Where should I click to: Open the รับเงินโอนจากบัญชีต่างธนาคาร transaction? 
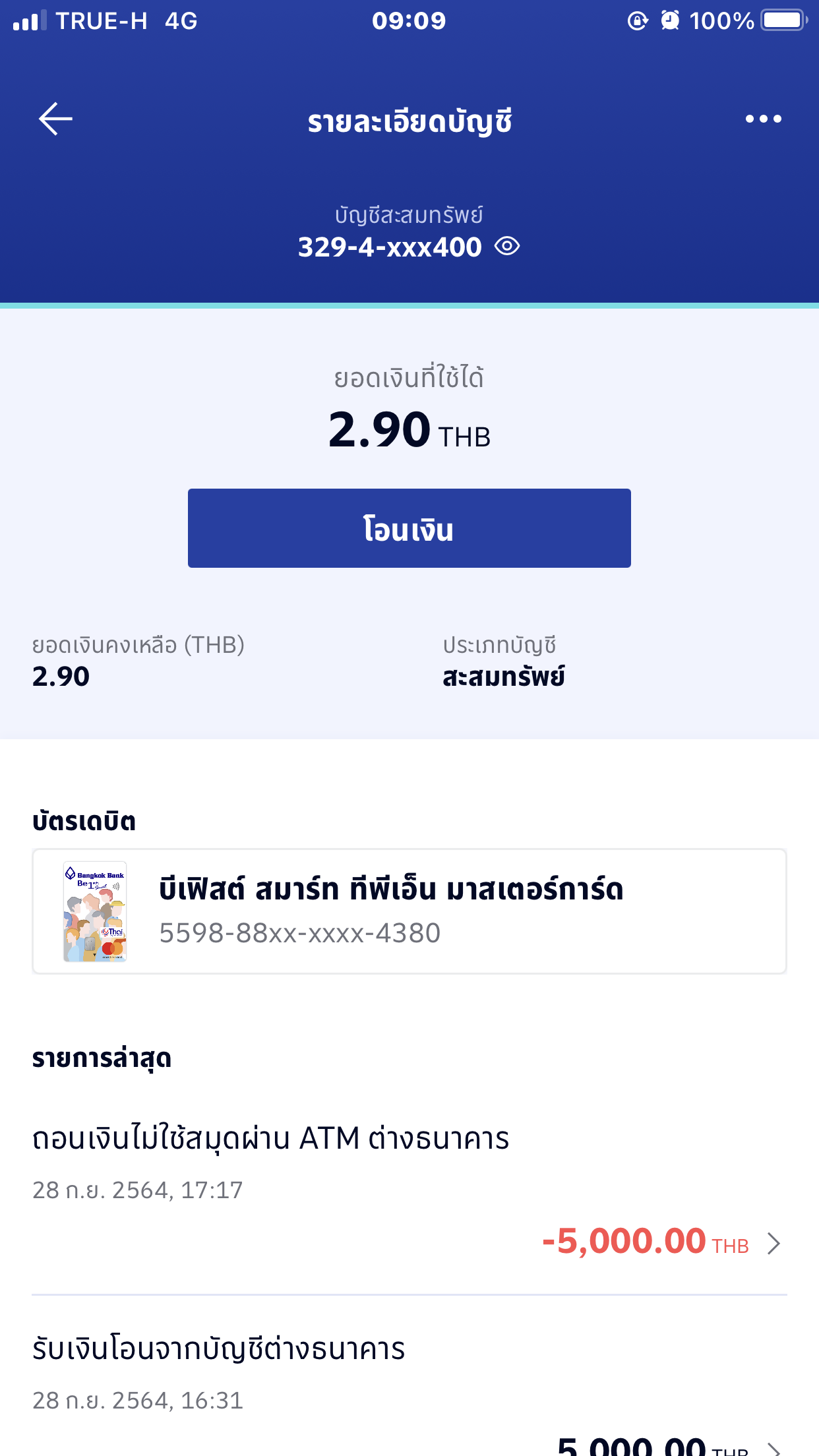tap(218, 1349)
